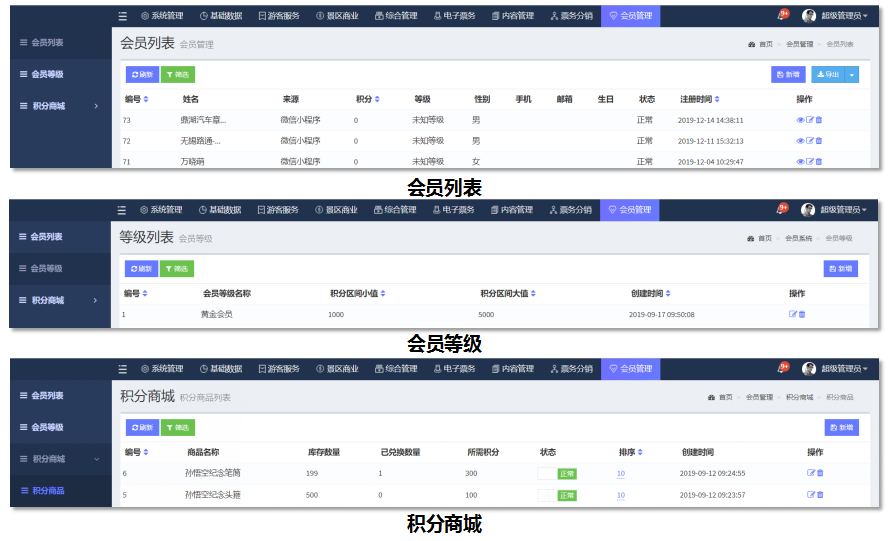Open dropdown arrow beside 导出 button
This screenshot has width=893, height=541.
tap(852, 75)
